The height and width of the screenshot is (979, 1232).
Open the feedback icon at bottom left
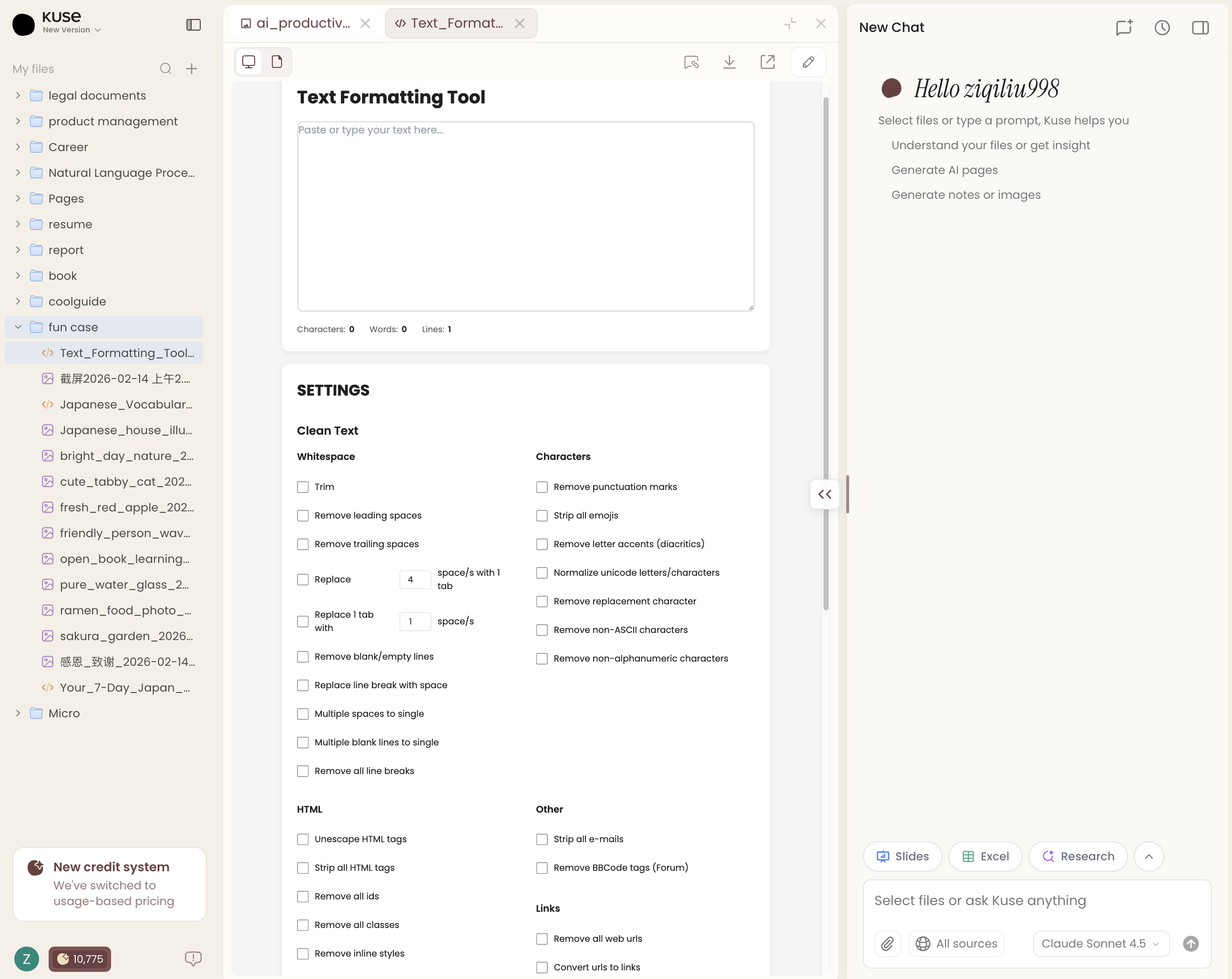tap(193, 959)
